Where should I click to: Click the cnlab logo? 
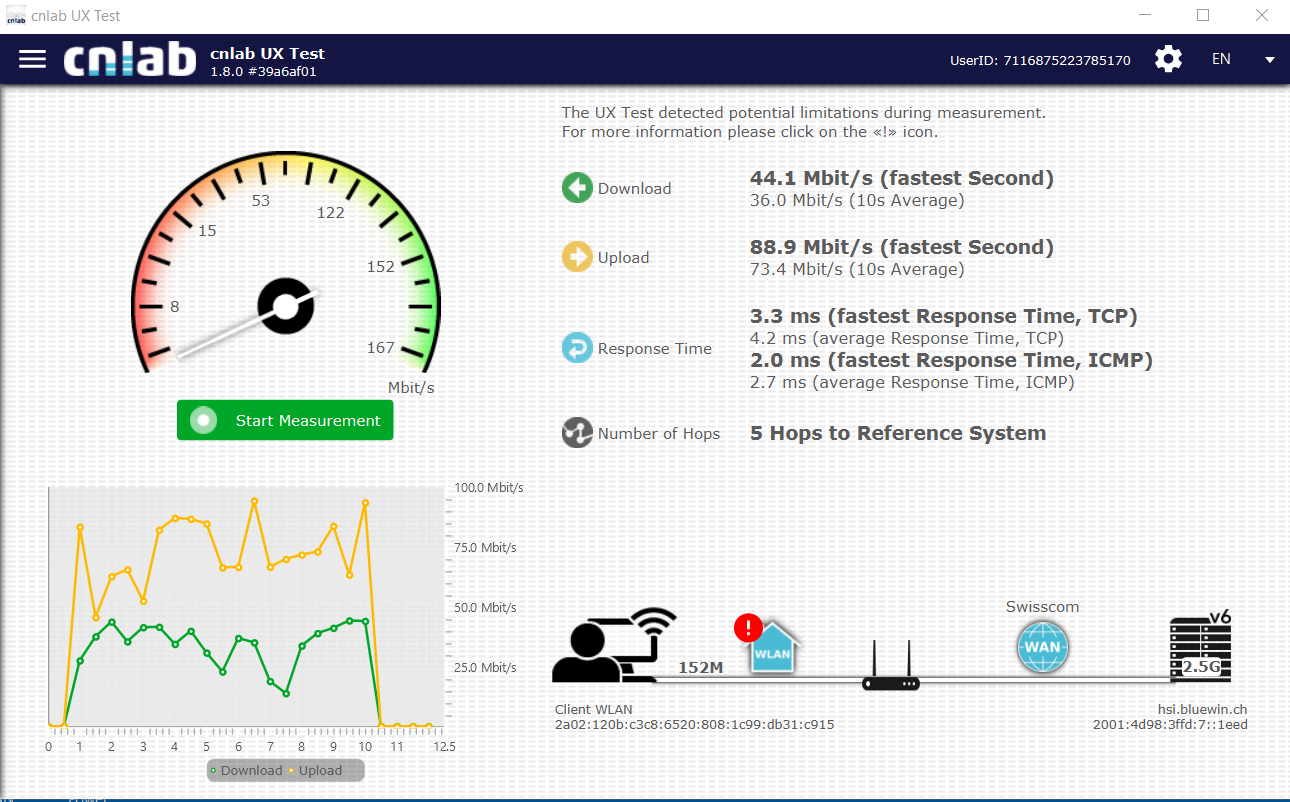[x=130, y=59]
